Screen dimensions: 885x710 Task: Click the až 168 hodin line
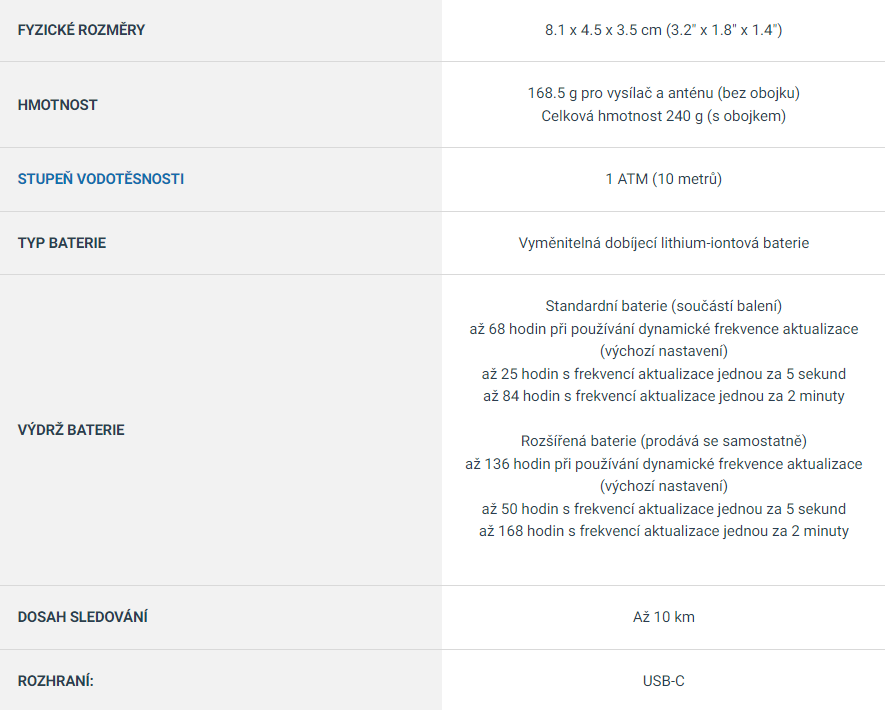[x=663, y=531]
